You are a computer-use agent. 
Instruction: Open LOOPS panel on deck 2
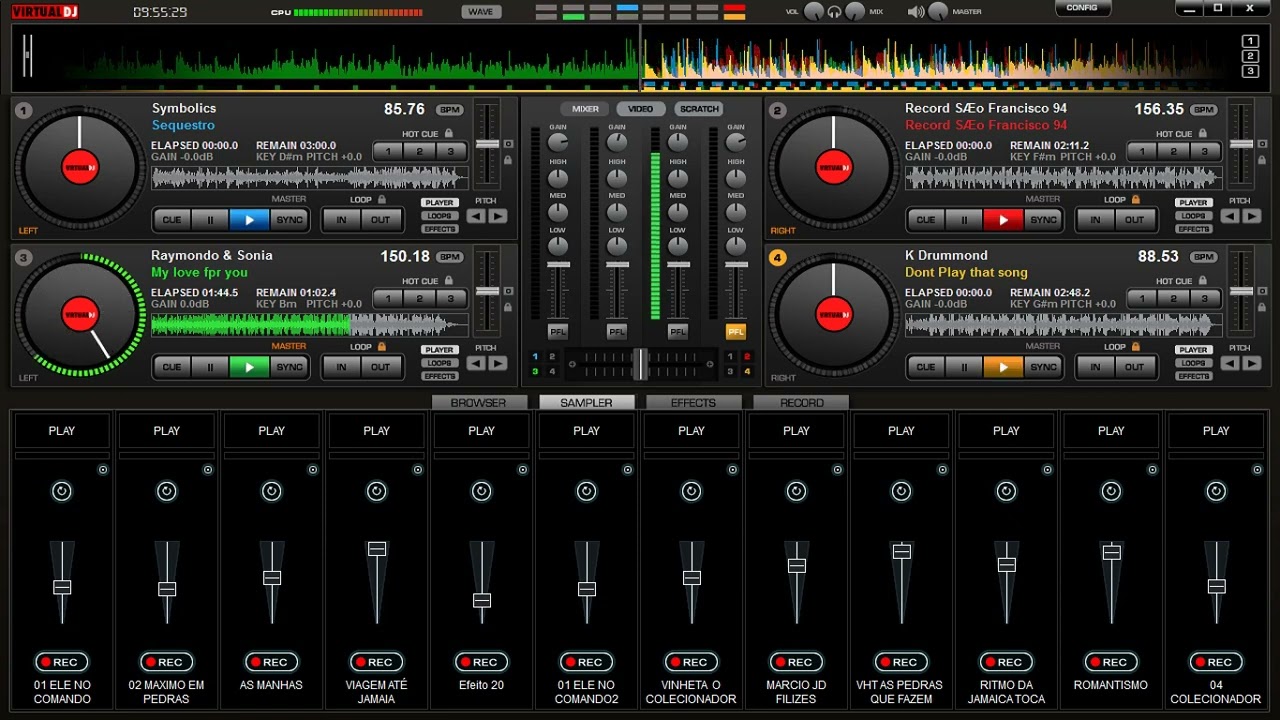tap(1193, 216)
